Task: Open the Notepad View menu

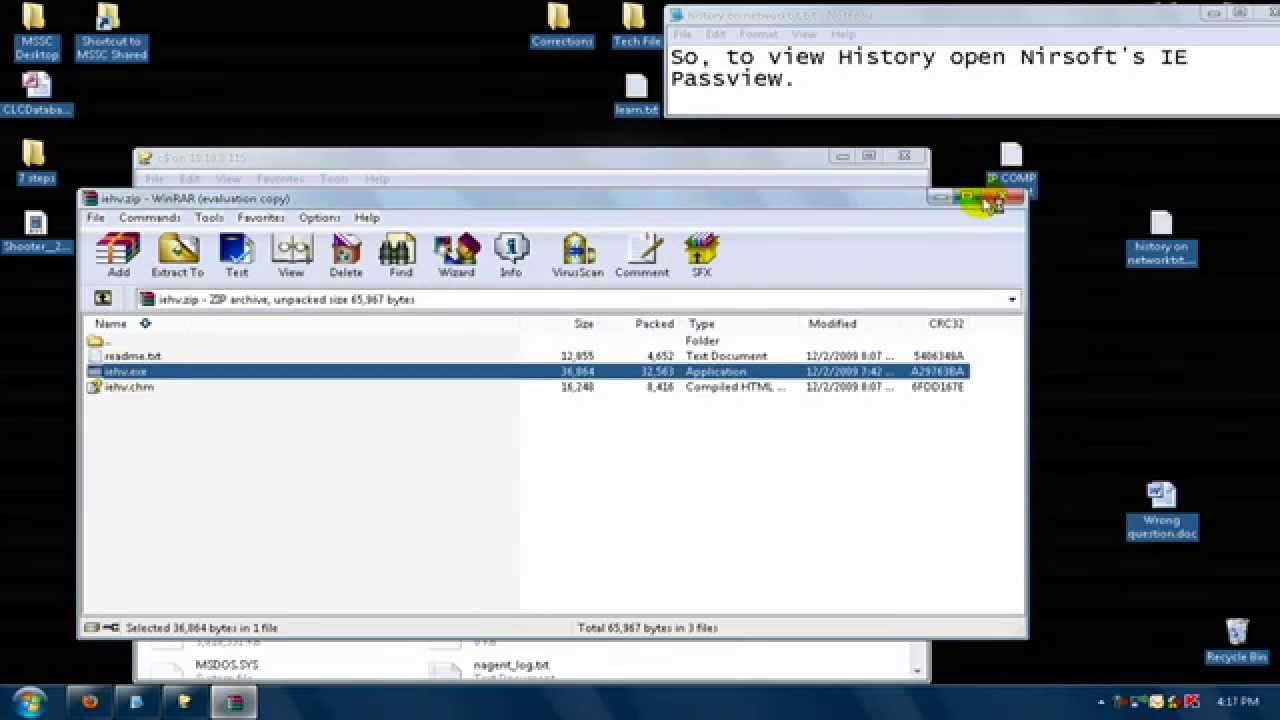Action: coord(804,34)
